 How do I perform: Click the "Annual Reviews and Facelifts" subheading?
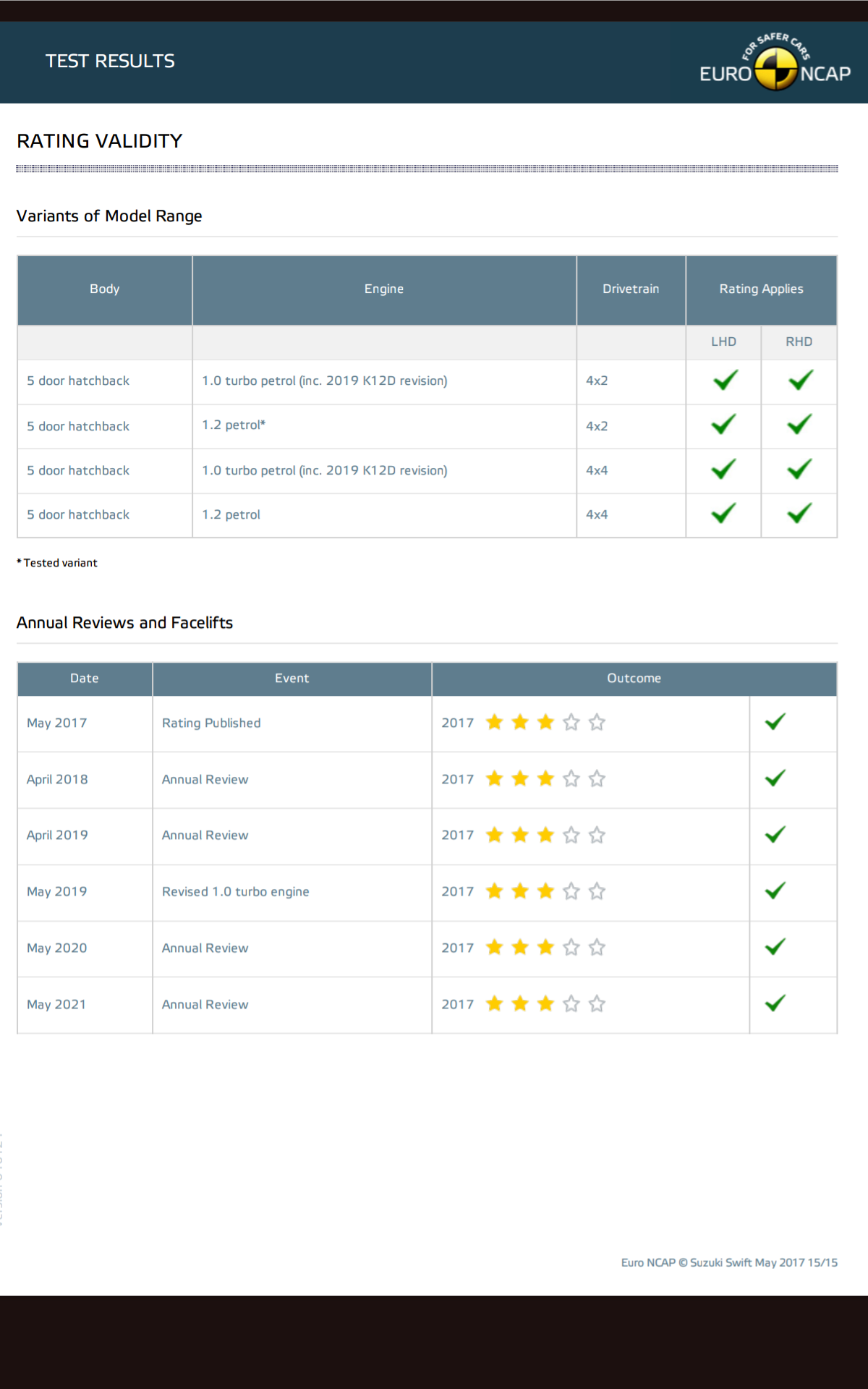pyautogui.click(x=125, y=623)
